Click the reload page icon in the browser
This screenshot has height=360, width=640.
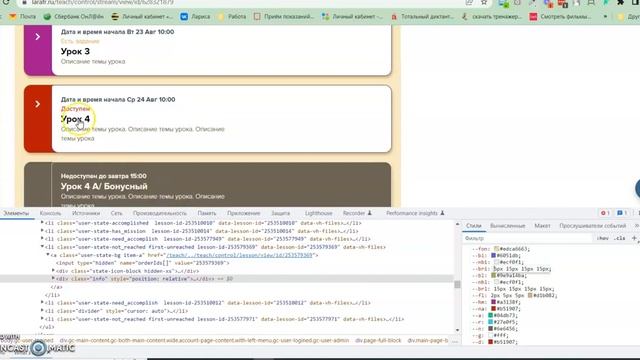tap(6, 2)
